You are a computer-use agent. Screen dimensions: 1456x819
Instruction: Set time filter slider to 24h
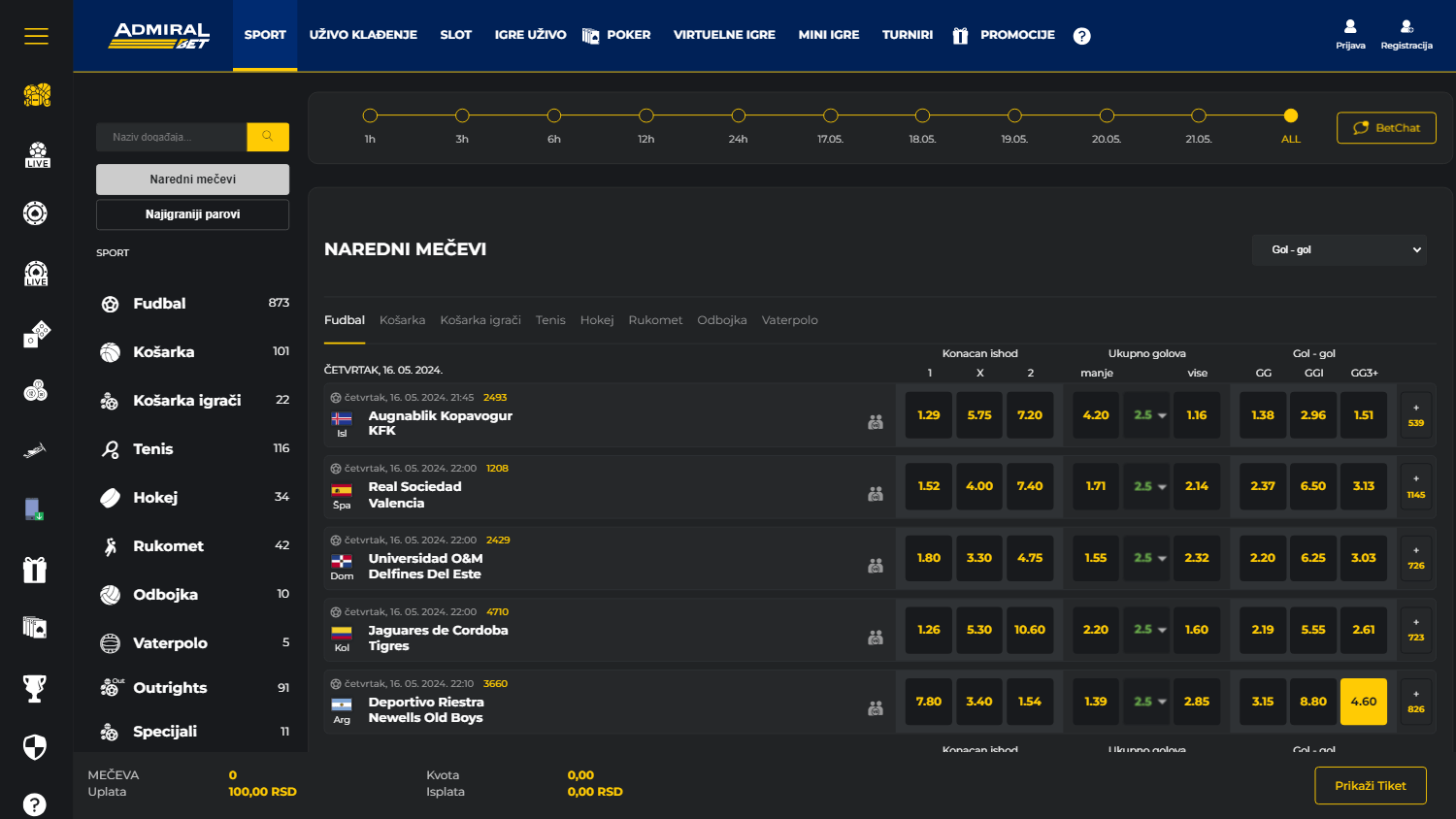[739, 115]
